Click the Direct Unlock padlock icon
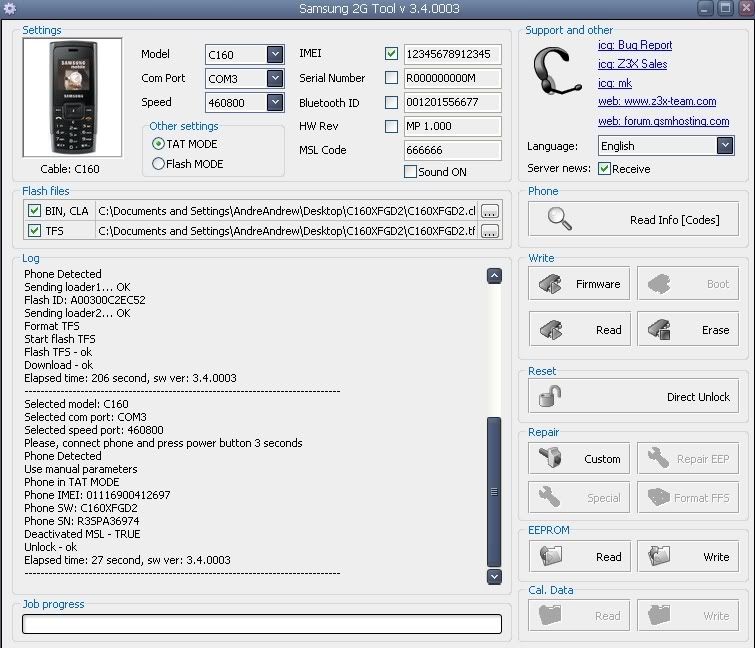Viewport: 755px width, 648px height. point(550,396)
